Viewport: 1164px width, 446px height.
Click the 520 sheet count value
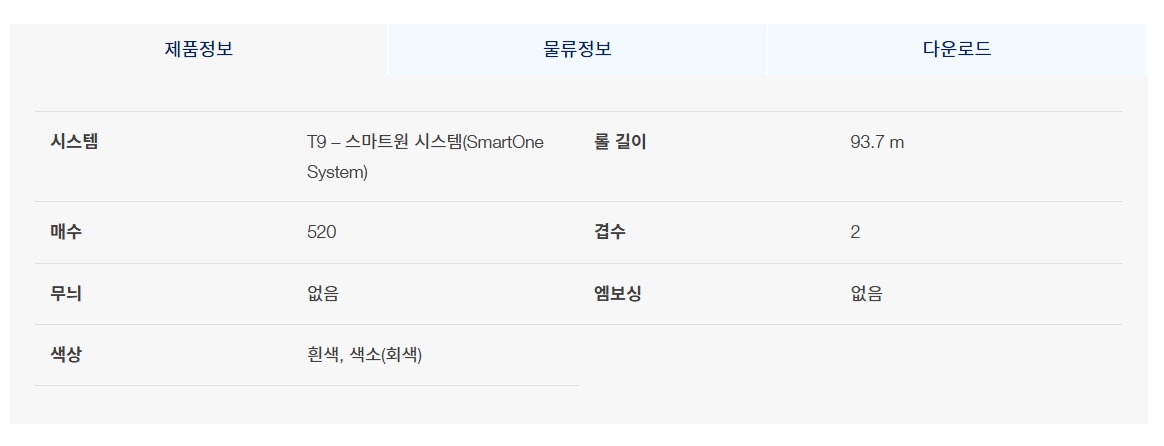coord(322,232)
